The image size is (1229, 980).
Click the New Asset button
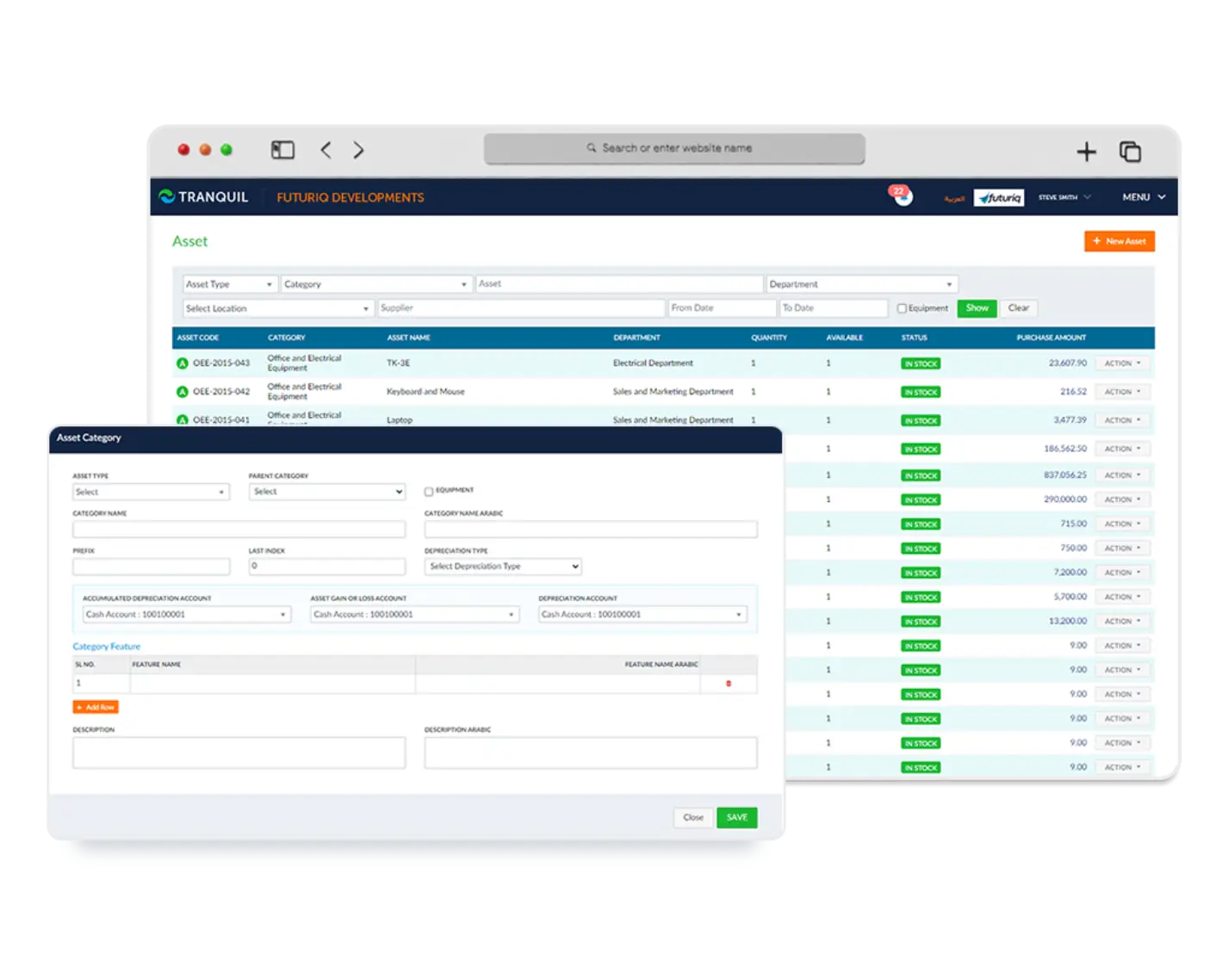pyautogui.click(x=1119, y=242)
